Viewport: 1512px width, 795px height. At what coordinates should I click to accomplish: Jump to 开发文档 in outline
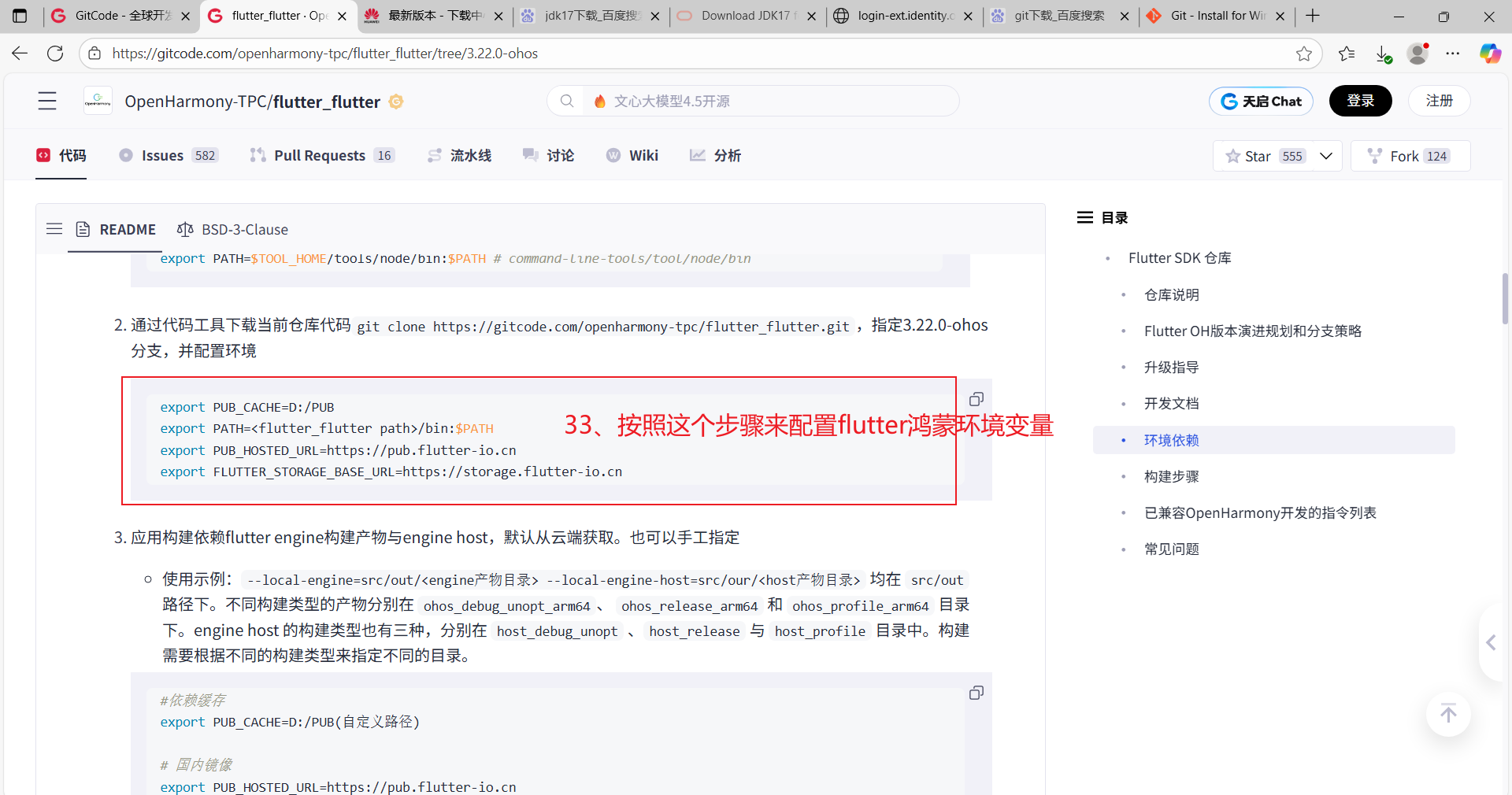(1171, 403)
